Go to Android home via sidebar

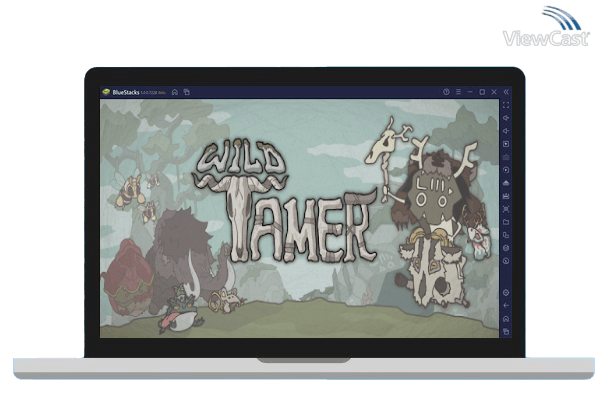coord(506,319)
